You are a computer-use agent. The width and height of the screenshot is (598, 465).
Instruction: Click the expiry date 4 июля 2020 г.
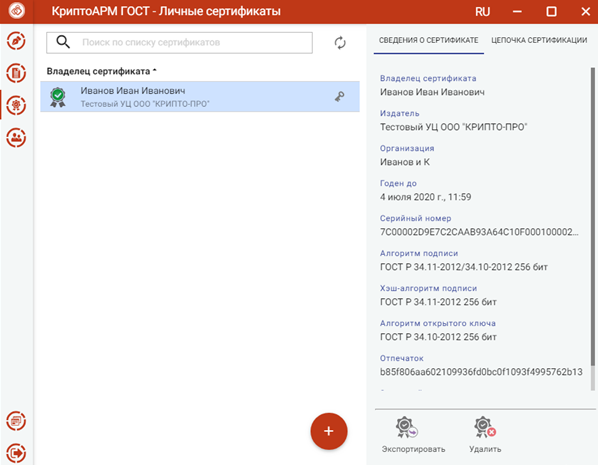tap(425, 197)
